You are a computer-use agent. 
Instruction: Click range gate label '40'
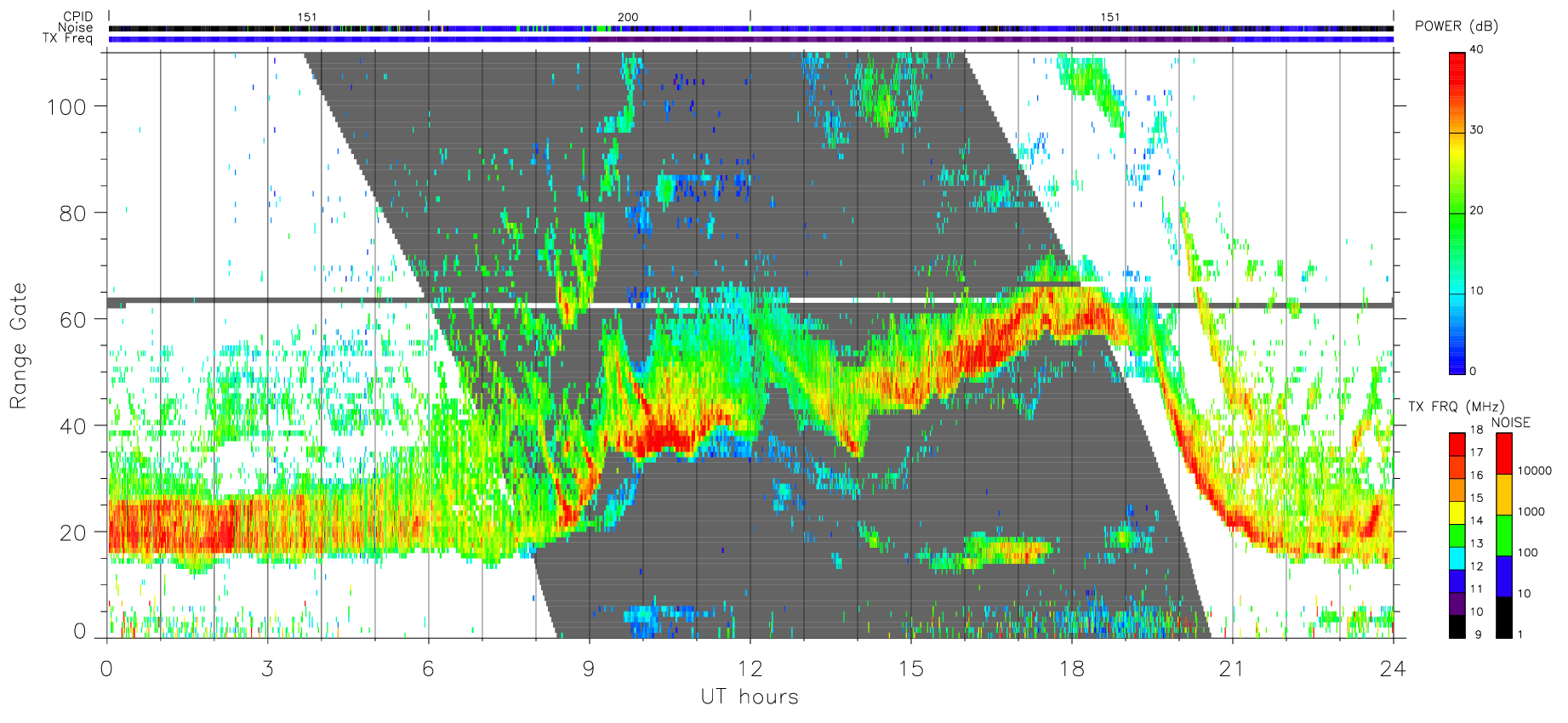(x=73, y=425)
